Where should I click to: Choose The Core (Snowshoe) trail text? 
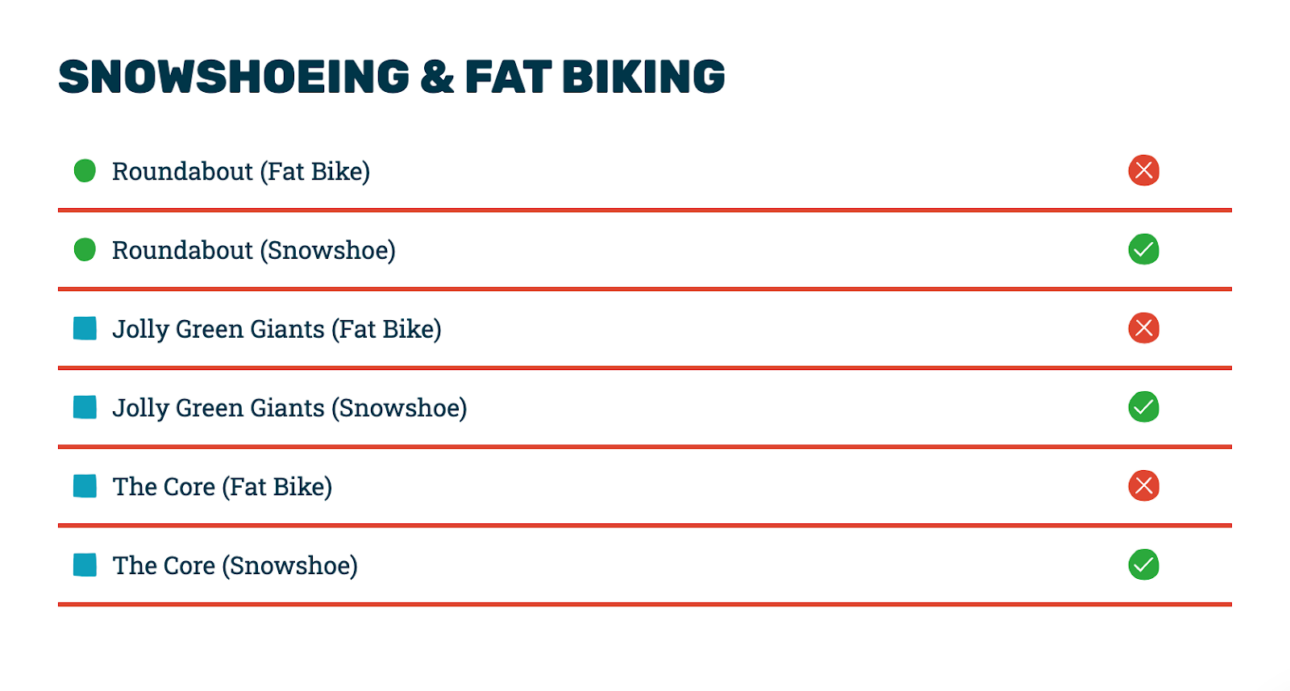235,566
